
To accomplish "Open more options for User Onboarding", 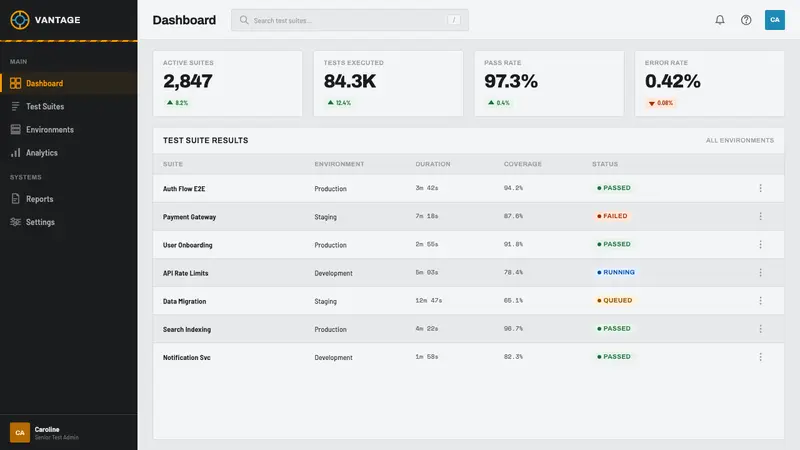I will (x=760, y=244).
